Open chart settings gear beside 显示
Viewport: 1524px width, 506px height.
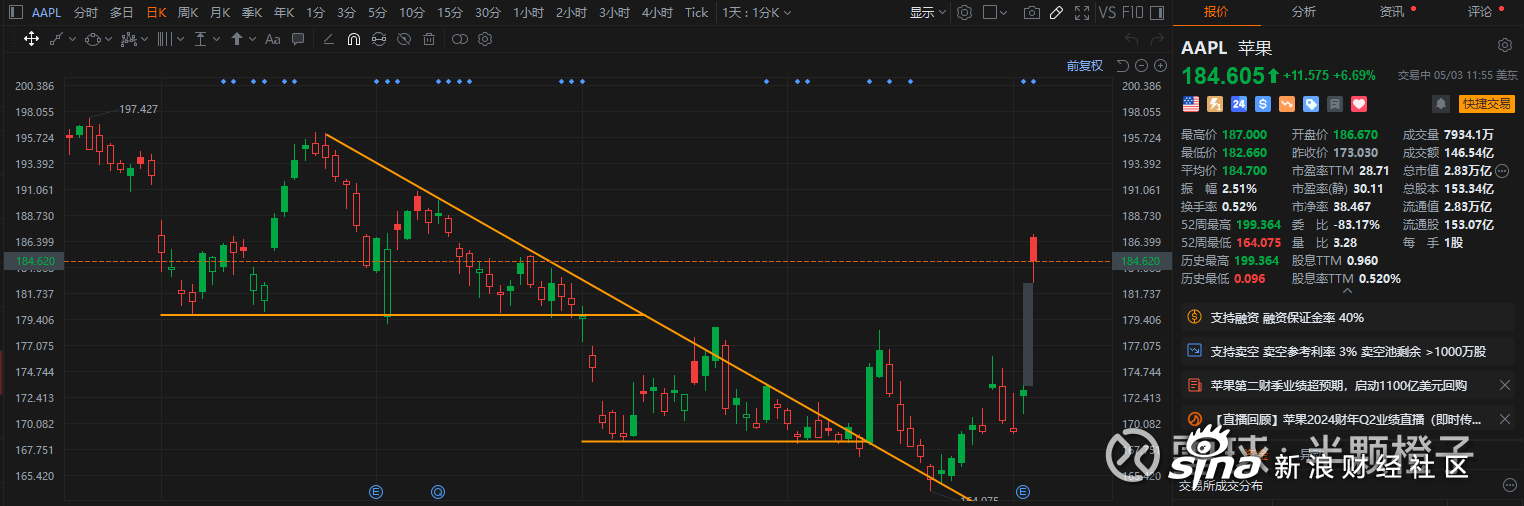(964, 12)
